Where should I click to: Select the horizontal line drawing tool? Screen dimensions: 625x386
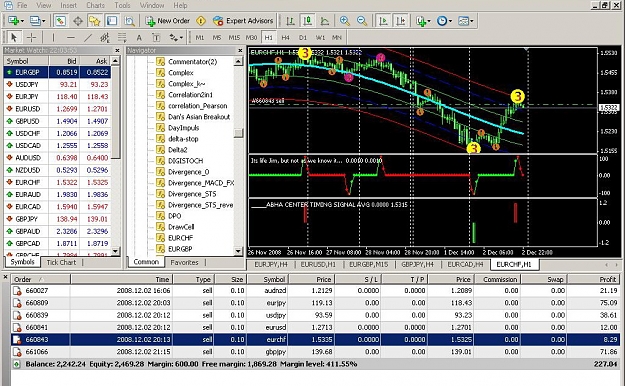(x=71, y=37)
